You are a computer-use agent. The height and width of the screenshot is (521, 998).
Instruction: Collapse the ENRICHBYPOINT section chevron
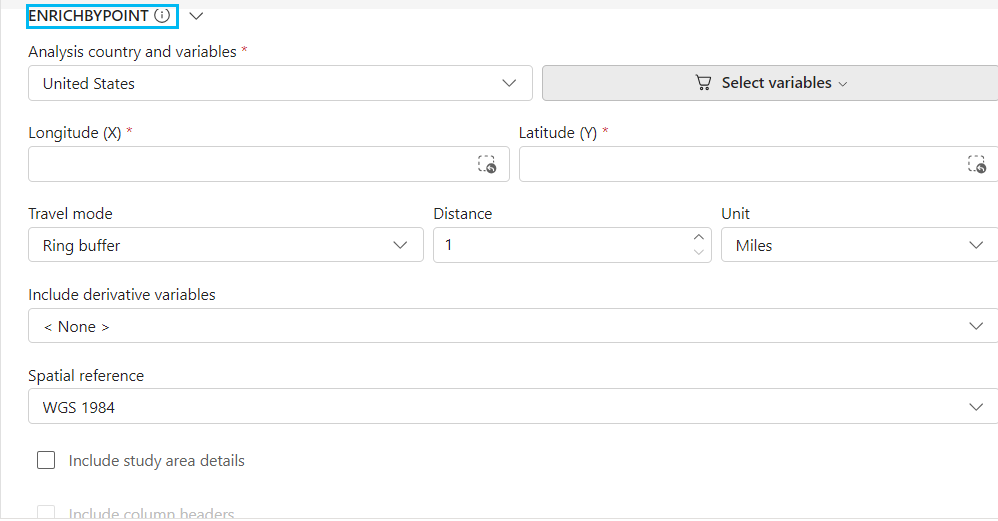pos(196,16)
